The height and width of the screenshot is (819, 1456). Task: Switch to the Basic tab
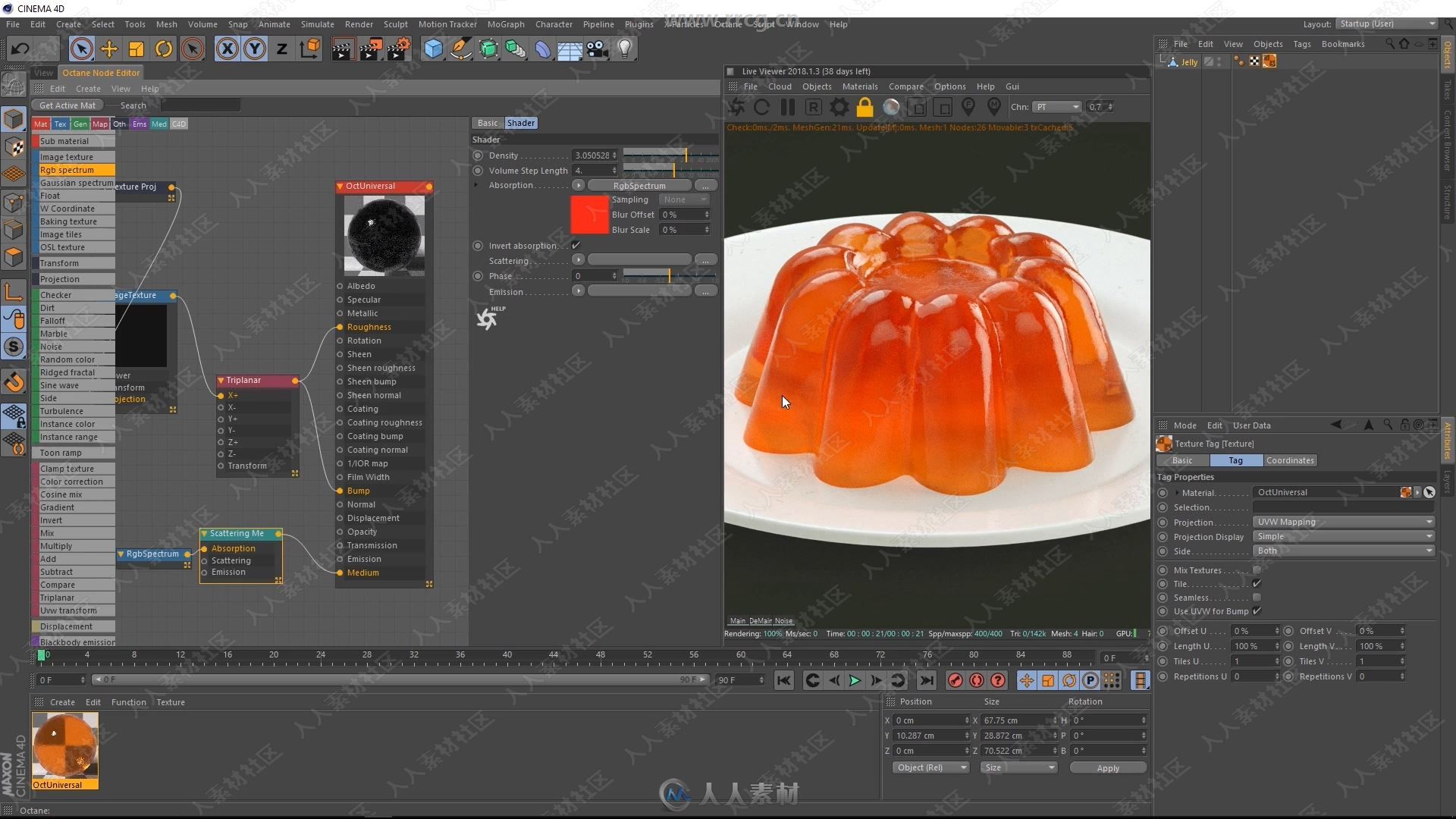[x=488, y=122]
